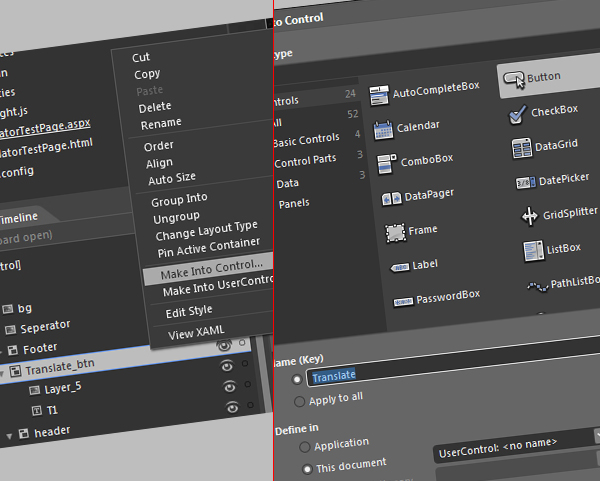This screenshot has width=600, height=481.
Task: Collapse the header tree node
Action: [10, 436]
